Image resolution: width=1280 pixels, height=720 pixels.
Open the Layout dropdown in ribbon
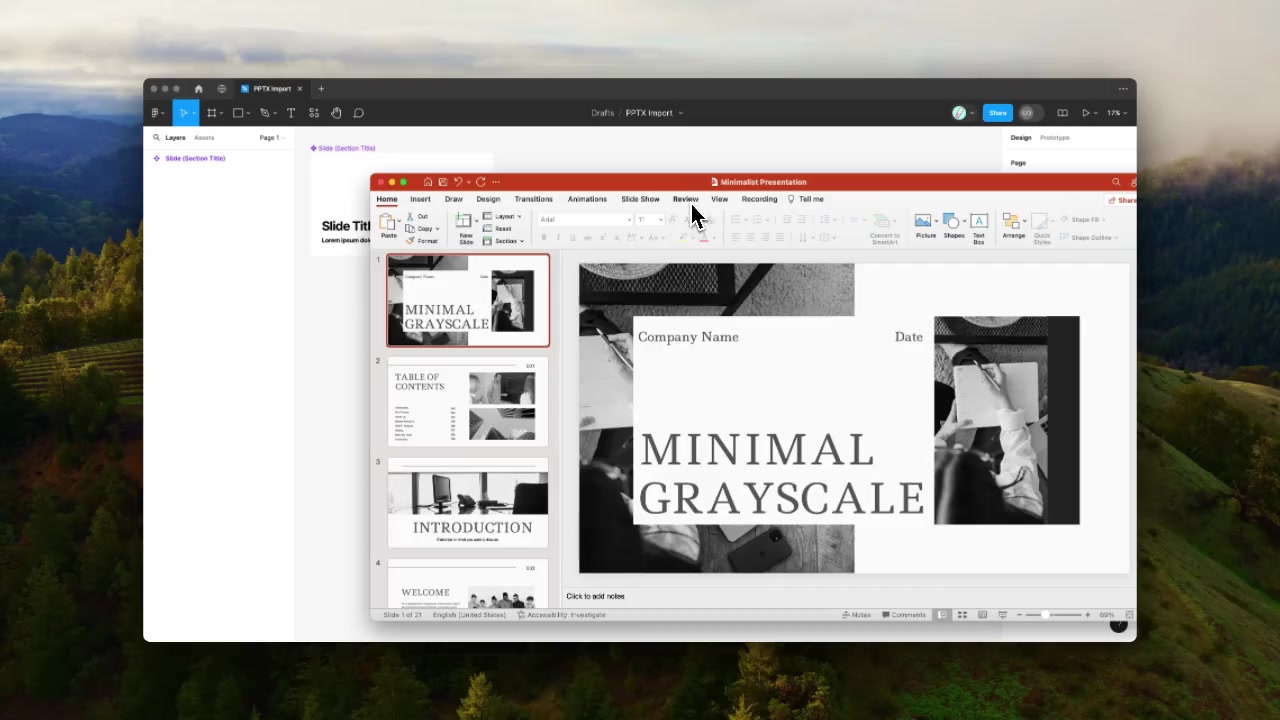503,216
